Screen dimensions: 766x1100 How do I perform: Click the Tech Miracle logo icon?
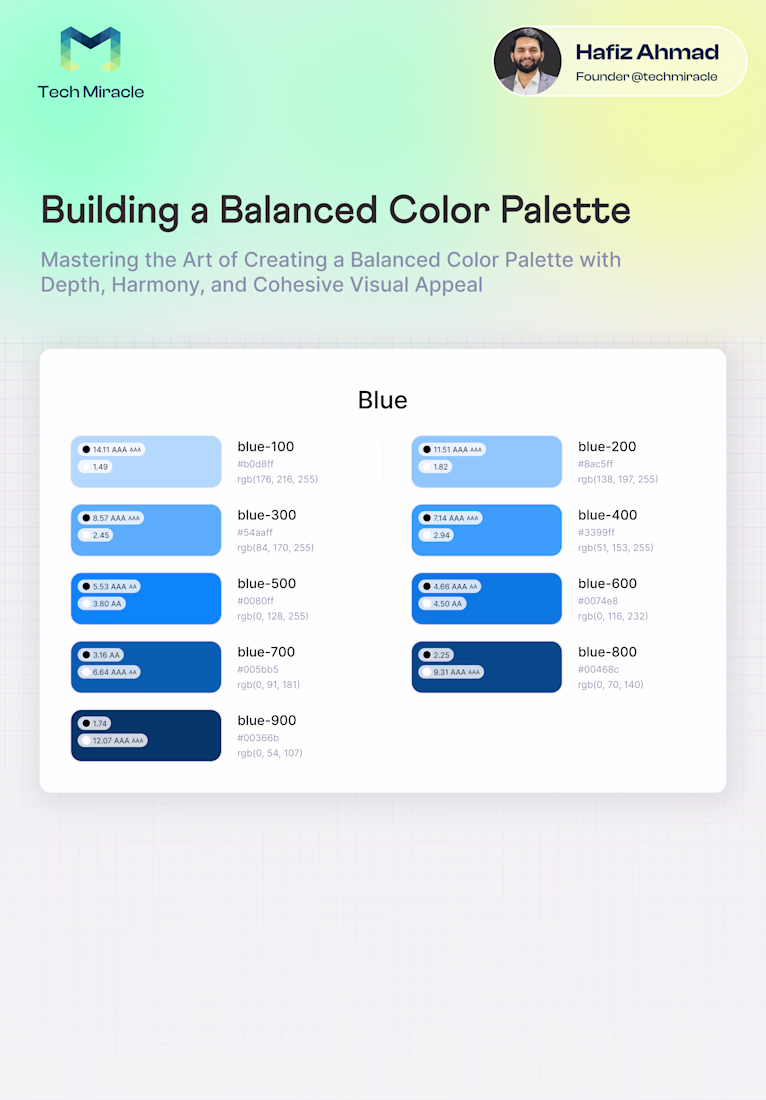(90, 50)
